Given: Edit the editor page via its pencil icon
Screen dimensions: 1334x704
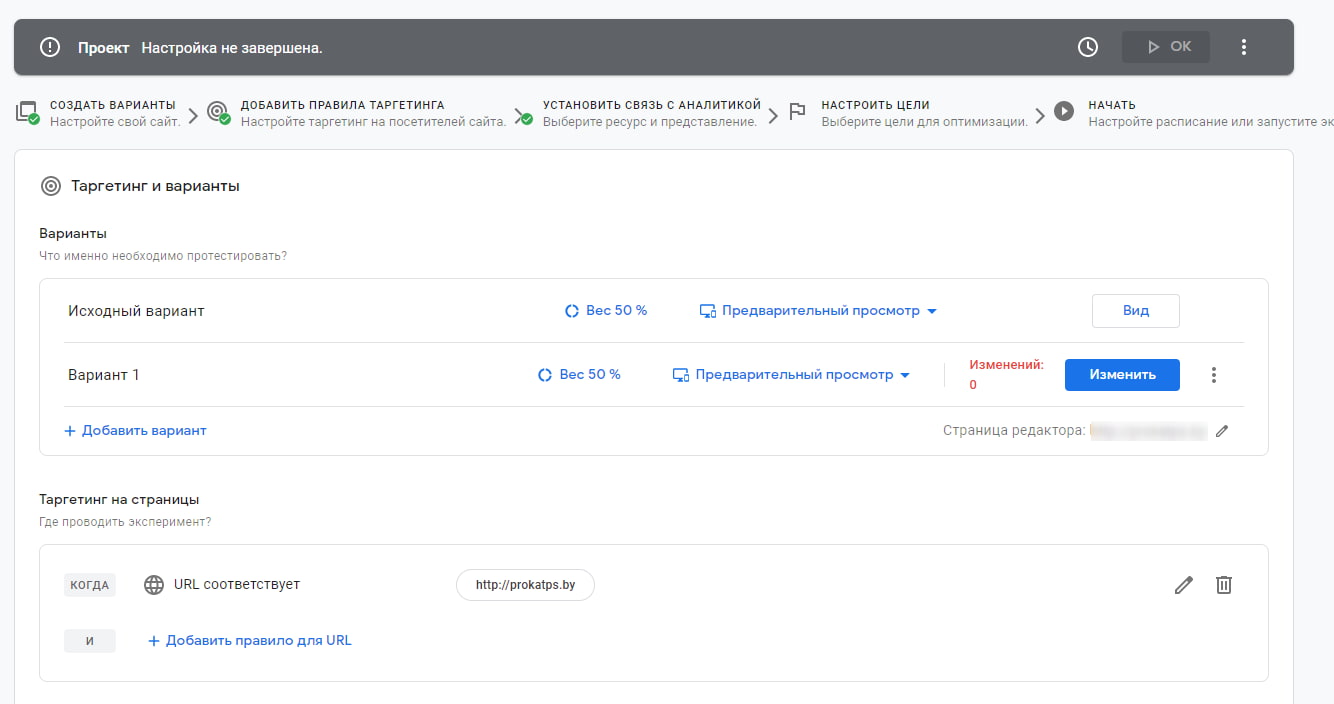Looking at the screenshot, I should coord(1223,431).
